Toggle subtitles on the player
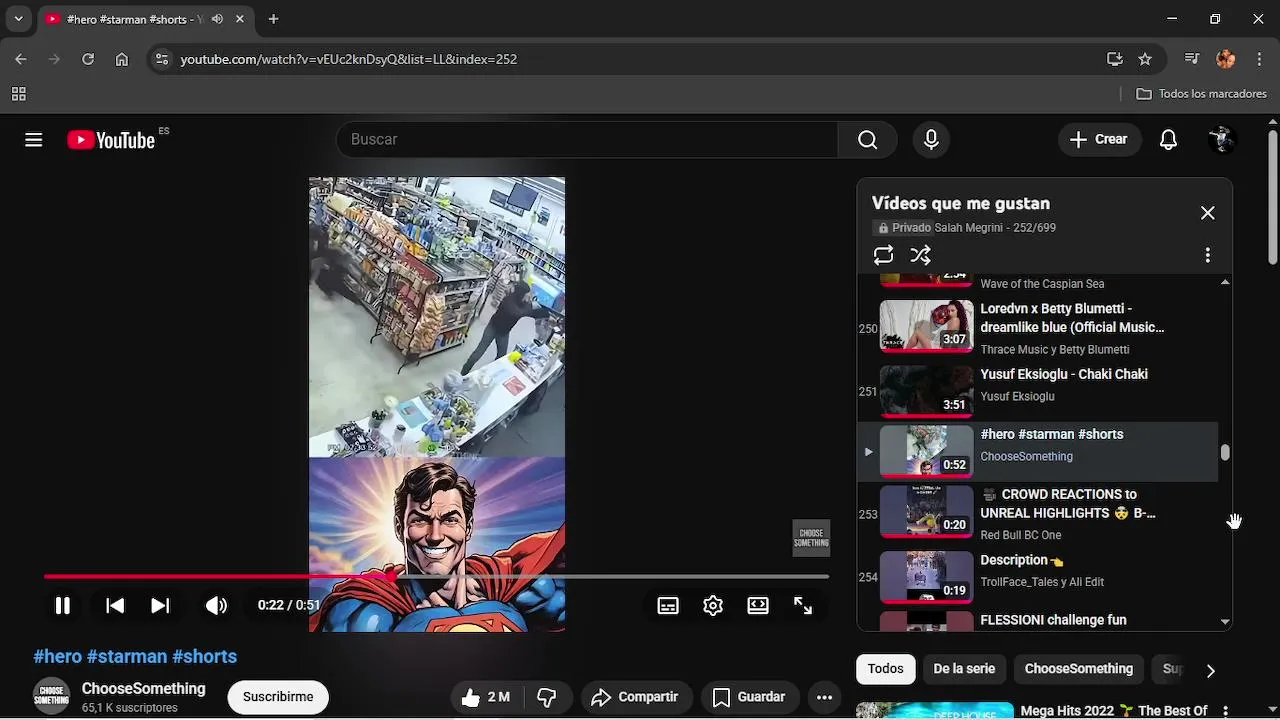Screen dimensions: 1280x720 point(668,605)
